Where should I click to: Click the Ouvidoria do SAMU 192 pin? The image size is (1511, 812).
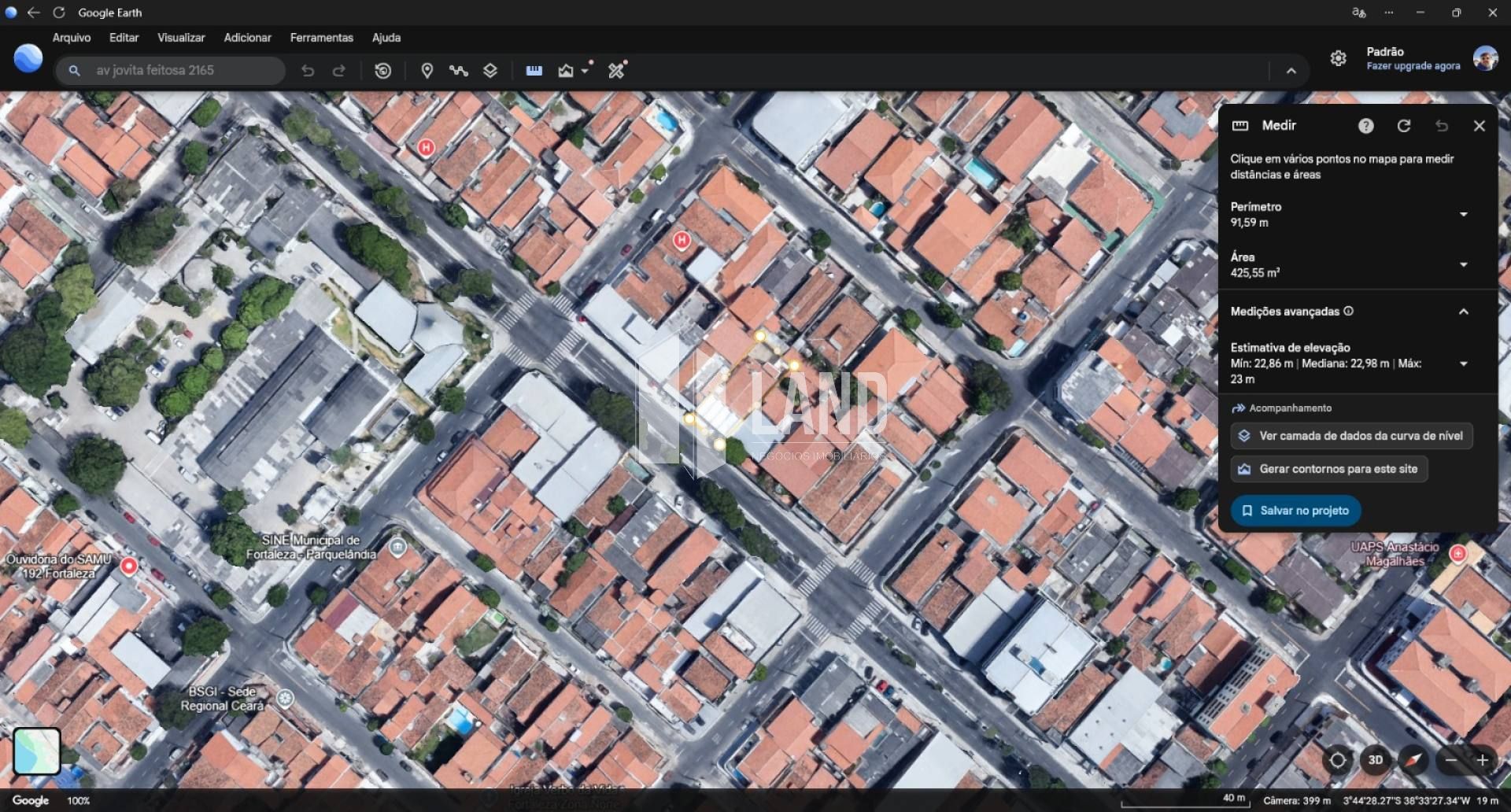129,566
